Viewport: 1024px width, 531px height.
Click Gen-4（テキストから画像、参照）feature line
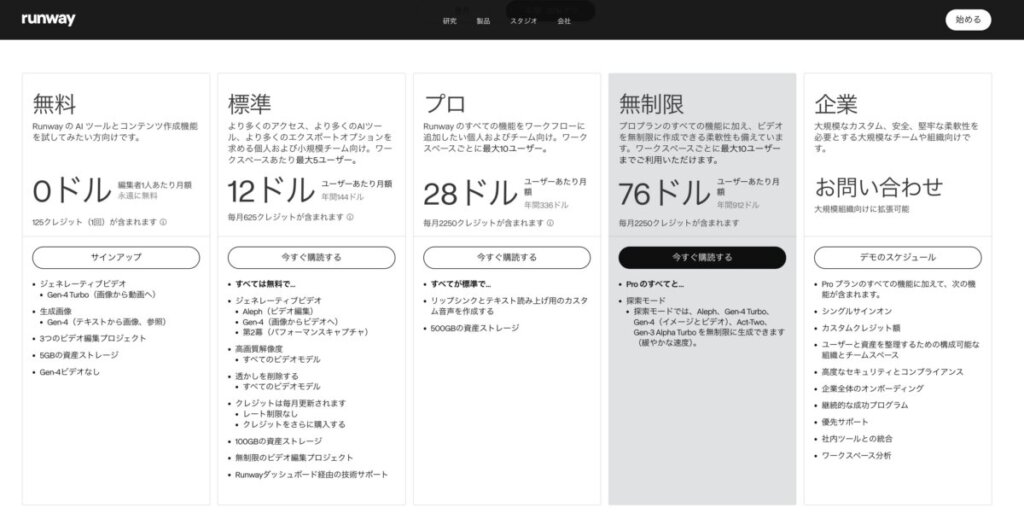(x=106, y=322)
